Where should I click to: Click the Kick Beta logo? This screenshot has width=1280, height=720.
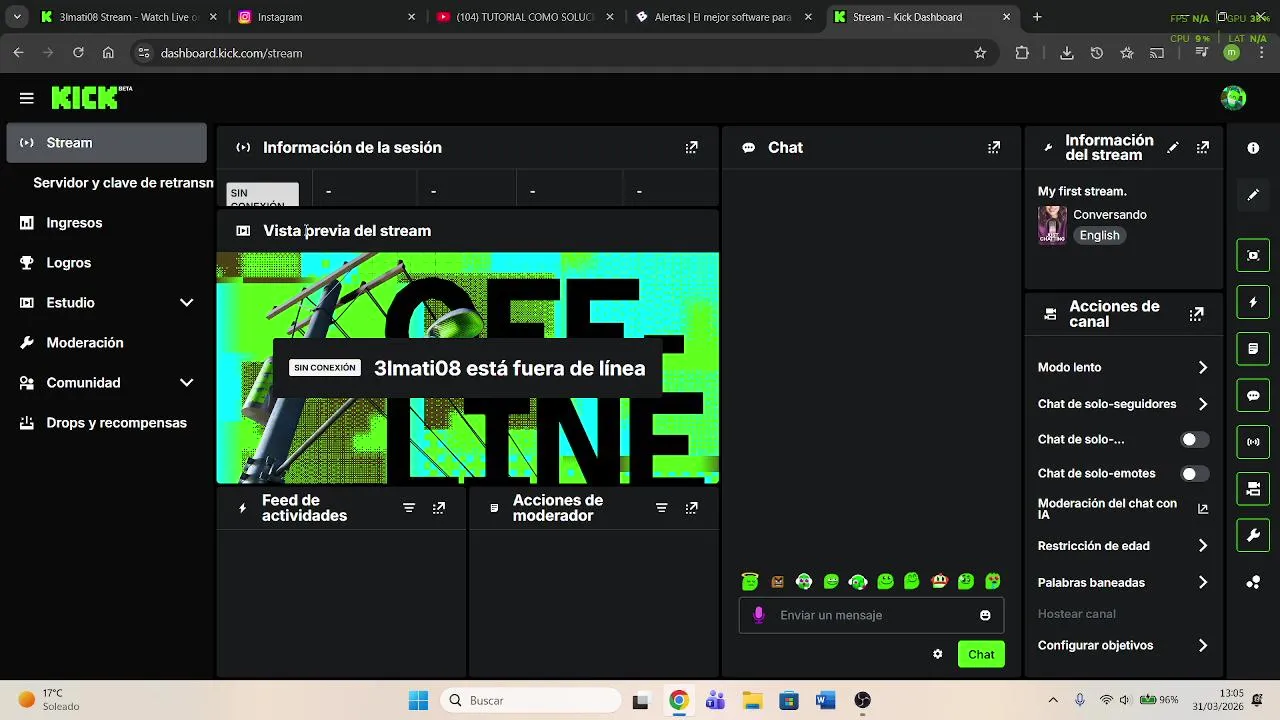coord(91,97)
